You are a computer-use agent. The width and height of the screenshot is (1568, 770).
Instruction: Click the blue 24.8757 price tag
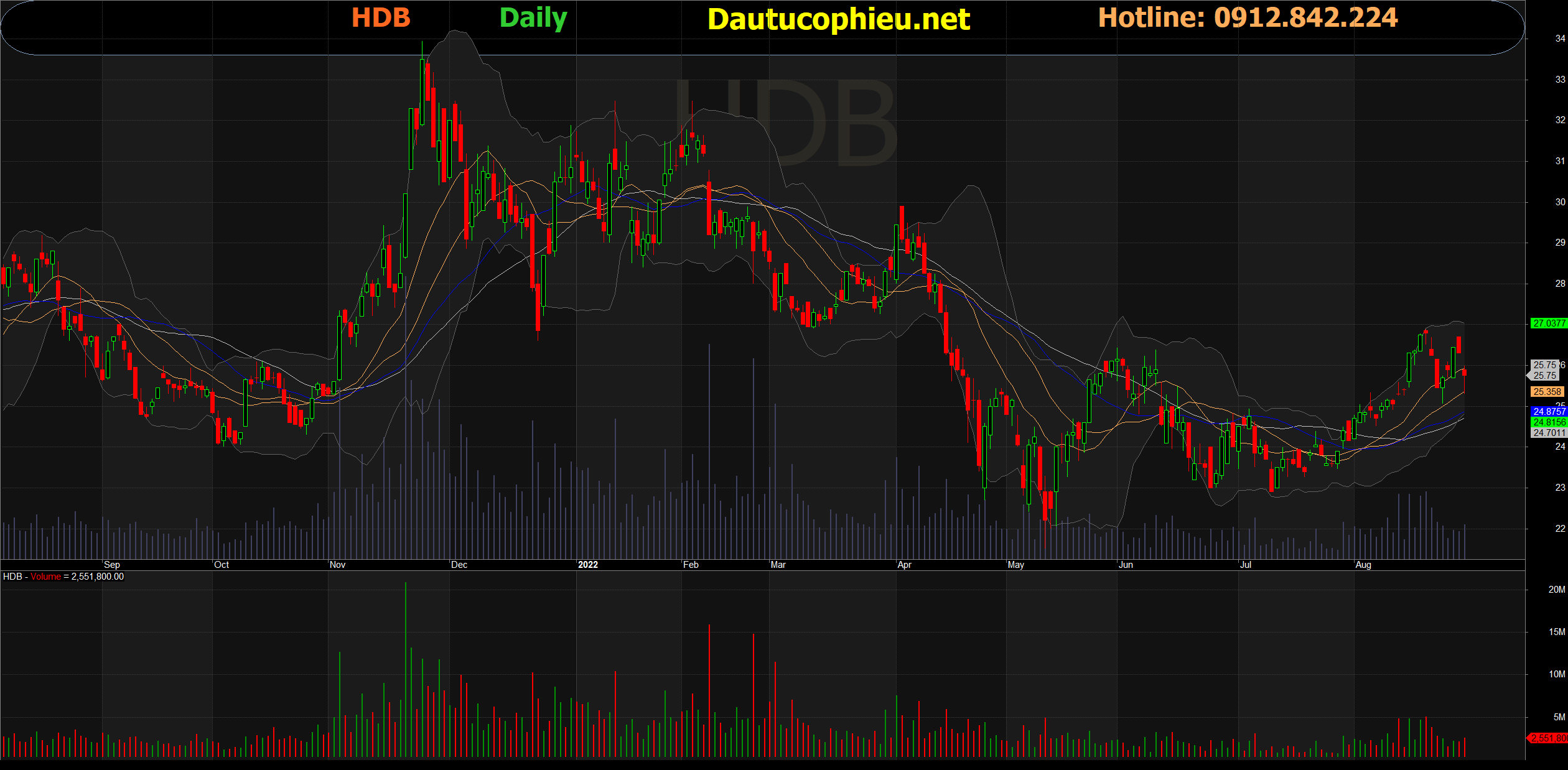pos(1549,412)
